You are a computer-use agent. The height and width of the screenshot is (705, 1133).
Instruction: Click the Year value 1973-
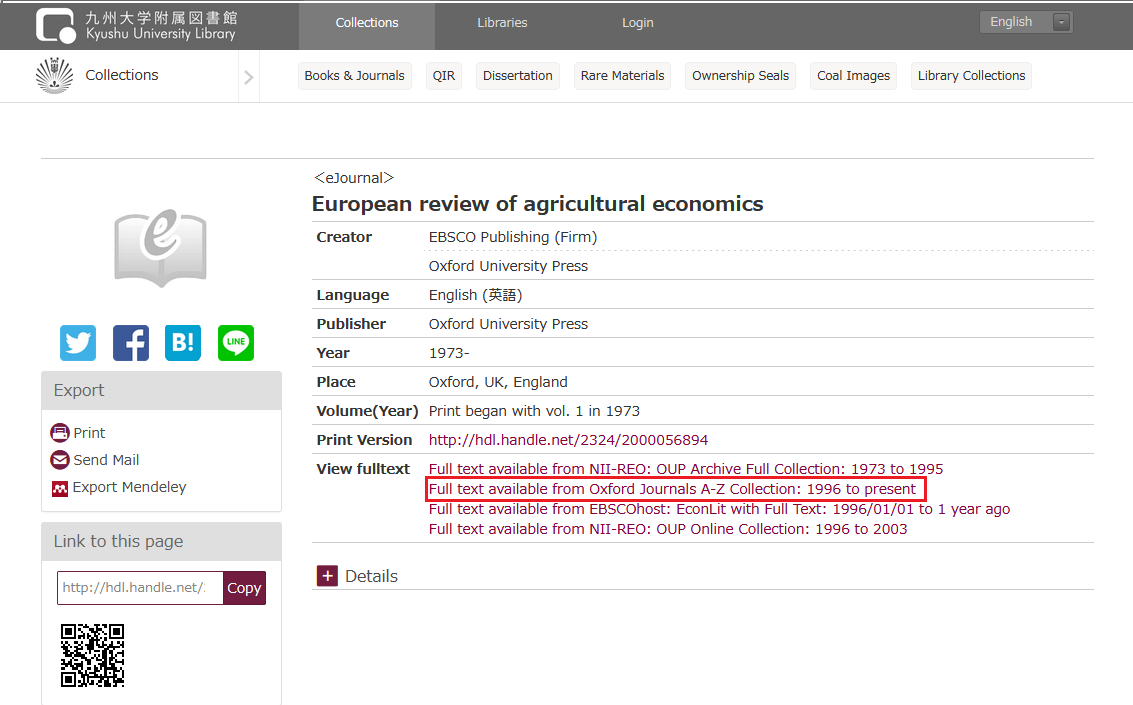pos(449,353)
